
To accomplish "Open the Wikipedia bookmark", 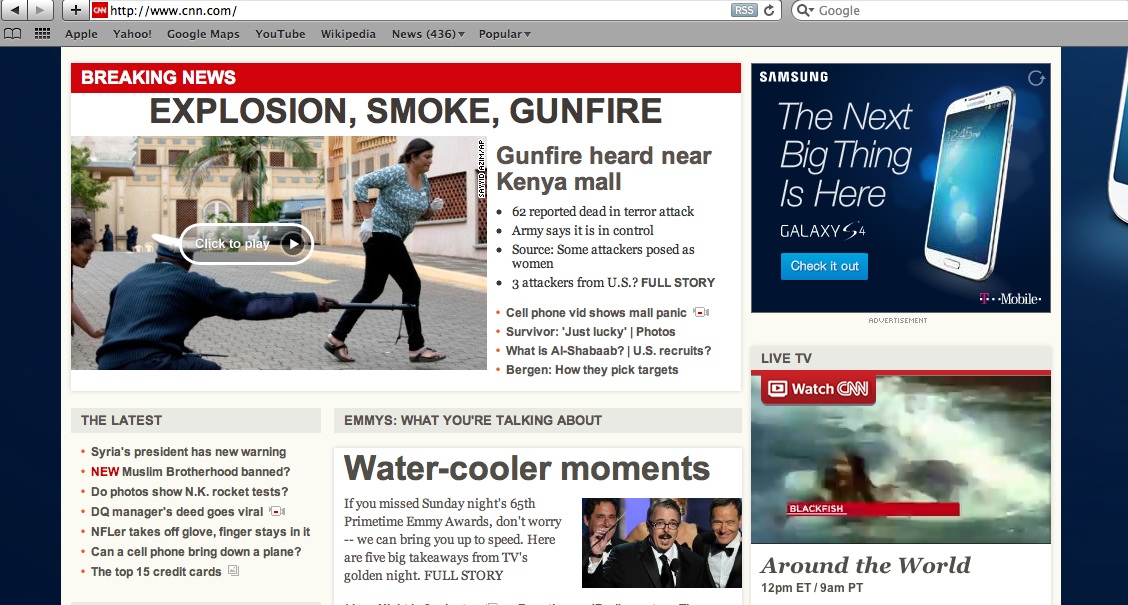I will pyautogui.click(x=348, y=34).
